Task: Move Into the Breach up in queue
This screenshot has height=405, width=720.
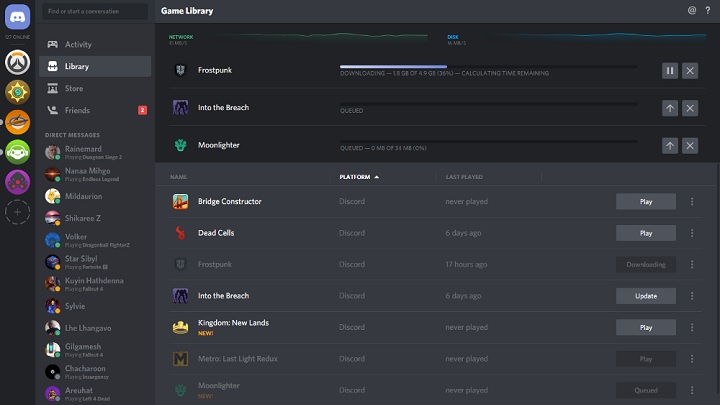Action: coord(670,108)
